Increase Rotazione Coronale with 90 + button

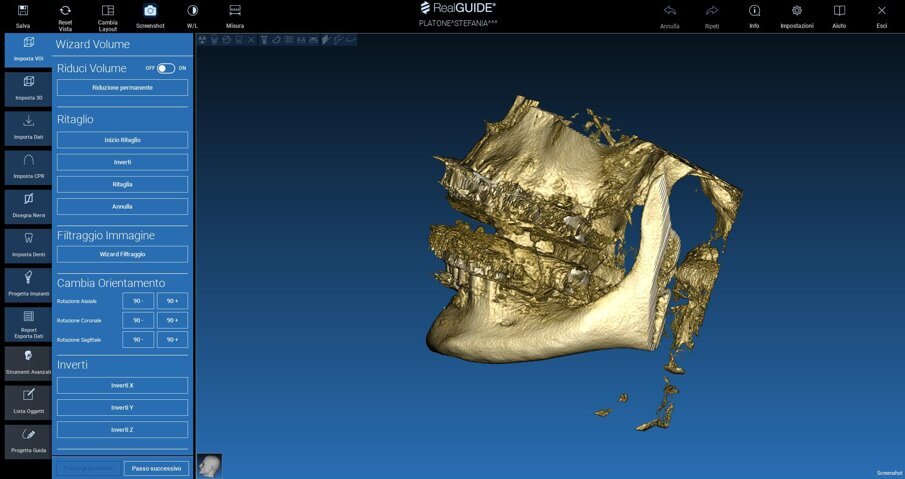click(172, 320)
